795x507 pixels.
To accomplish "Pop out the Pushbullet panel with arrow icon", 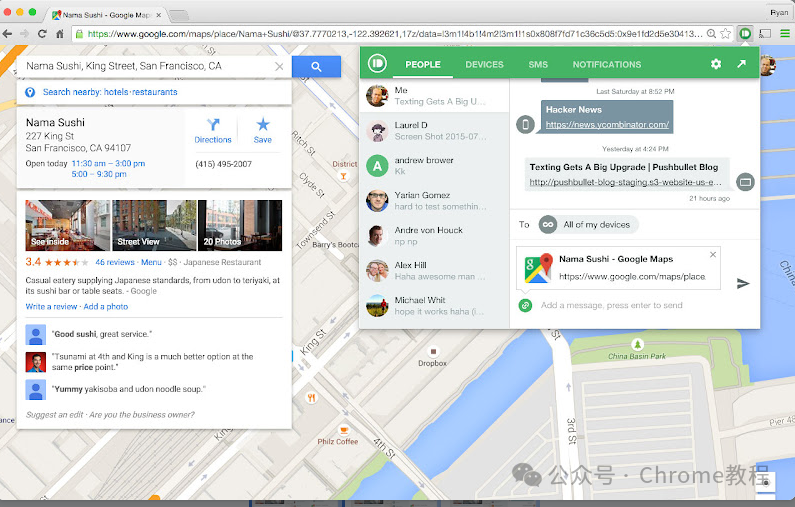I will [x=741, y=64].
